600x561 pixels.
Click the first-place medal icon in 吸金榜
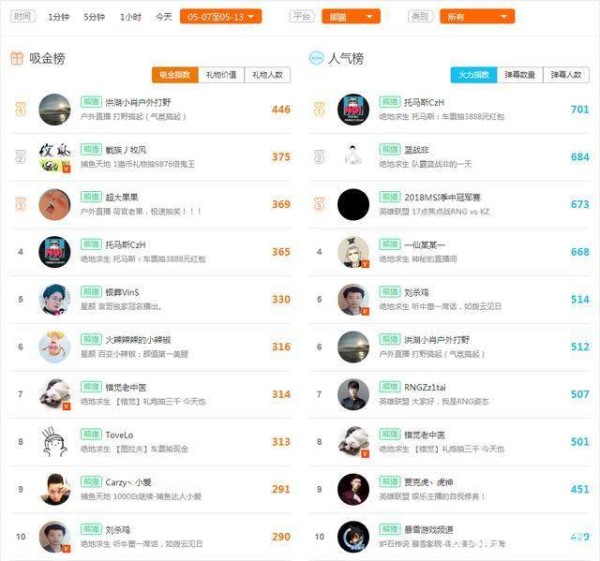(x=21, y=109)
